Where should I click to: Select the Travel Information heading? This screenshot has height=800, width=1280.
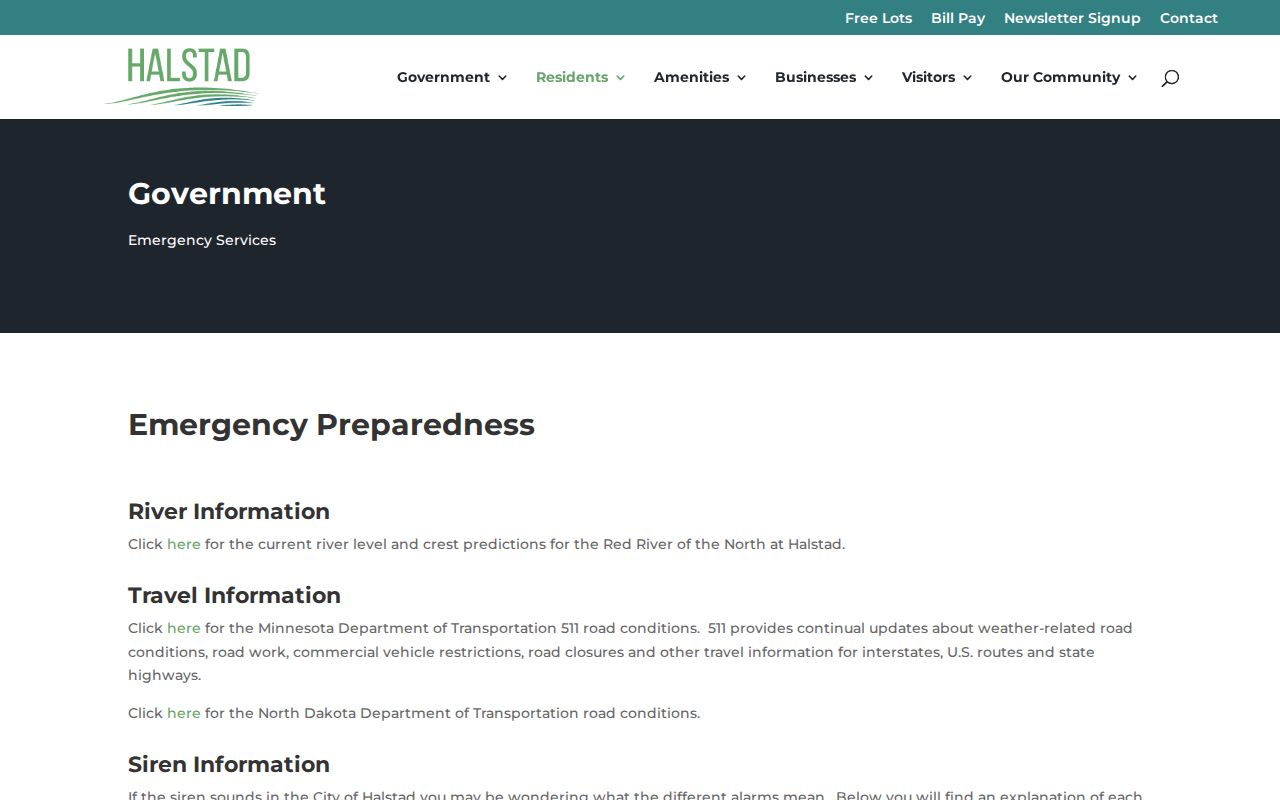(234, 595)
